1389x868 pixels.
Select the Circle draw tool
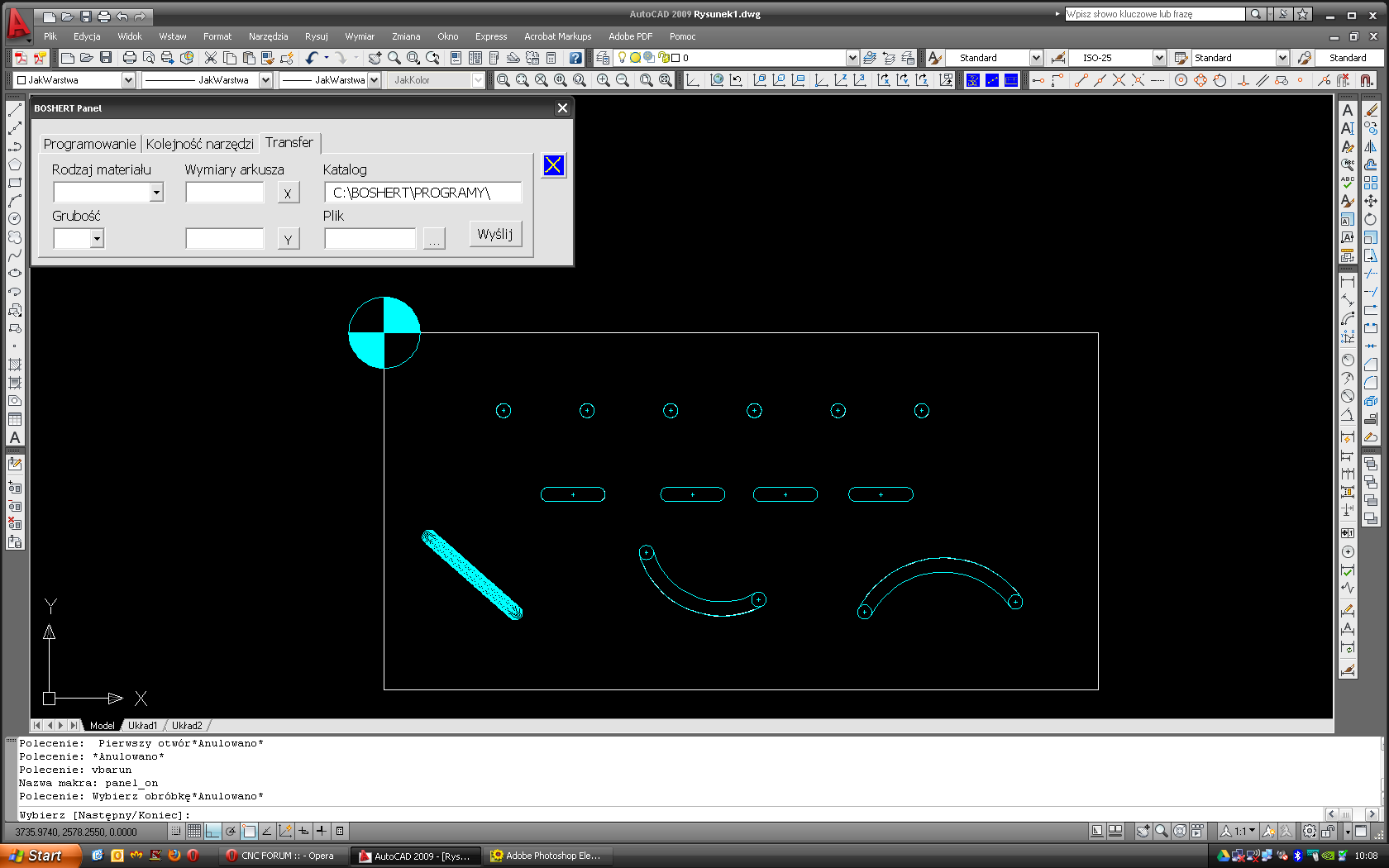coord(15,219)
